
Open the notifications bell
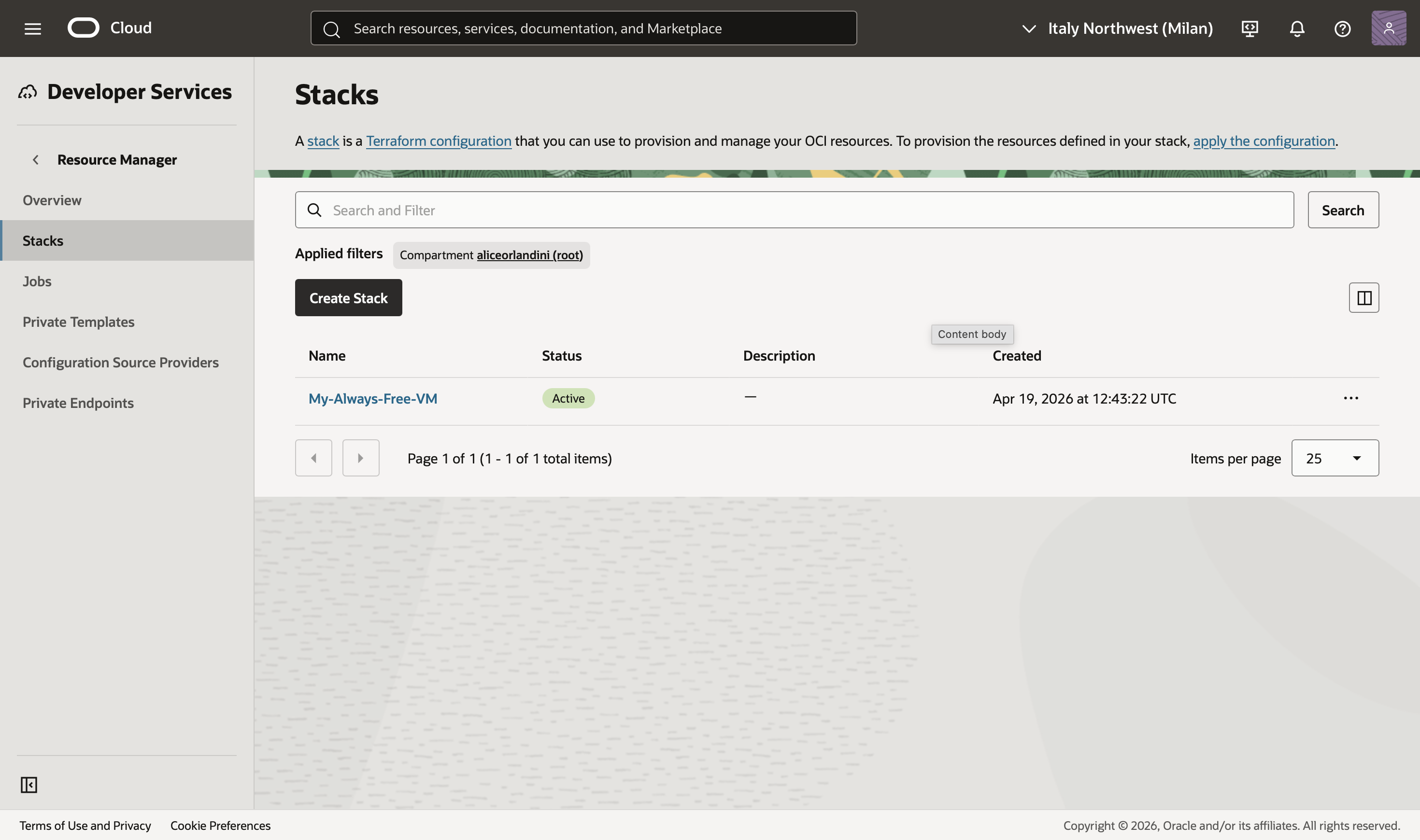[1296, 28]
